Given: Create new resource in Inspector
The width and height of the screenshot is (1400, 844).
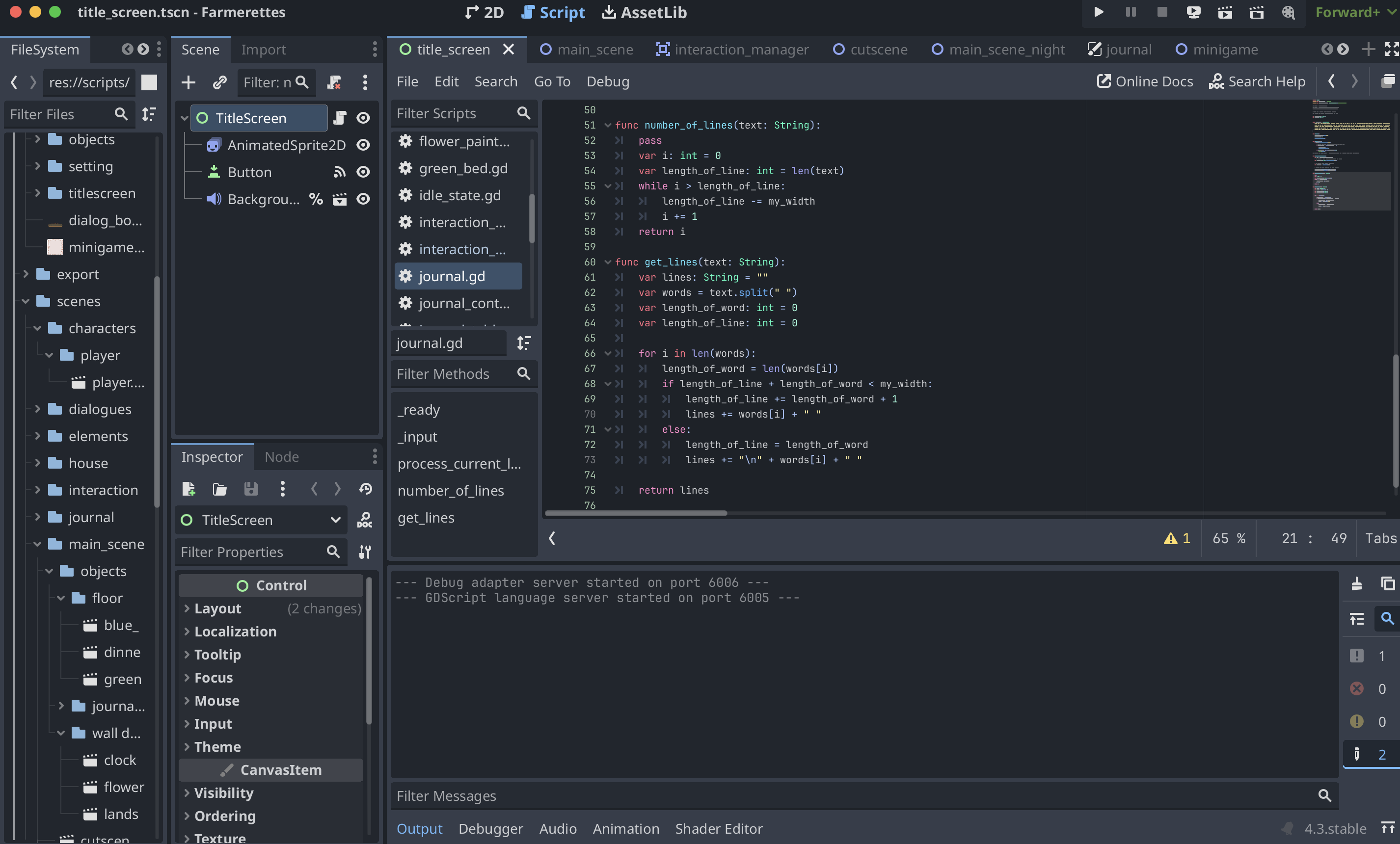Looking at the screenshot, I should tap(188, 488).
